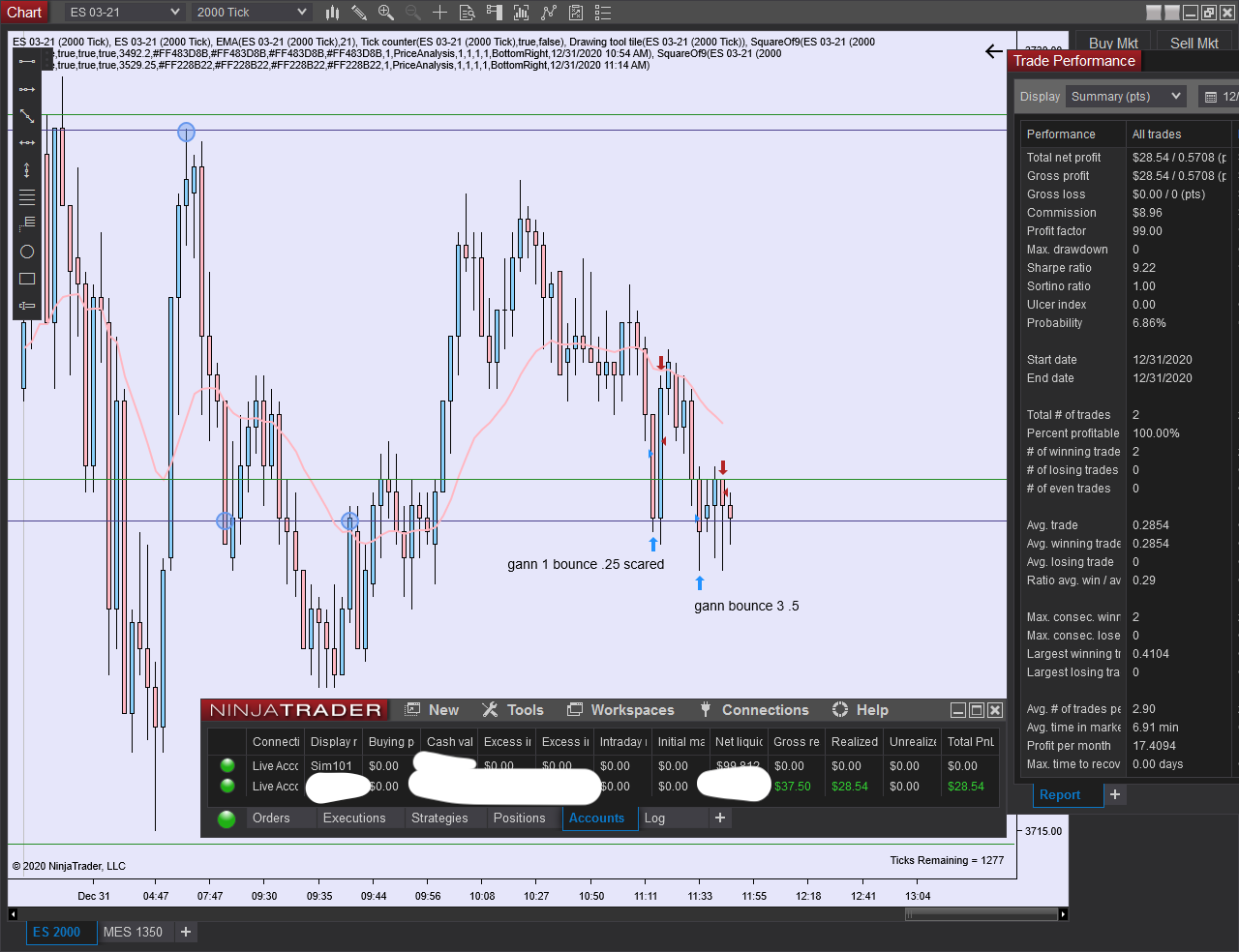Click the zoom out magnifier icon
The width and height of the screenshot is (1239, 952).
(413, 13)
